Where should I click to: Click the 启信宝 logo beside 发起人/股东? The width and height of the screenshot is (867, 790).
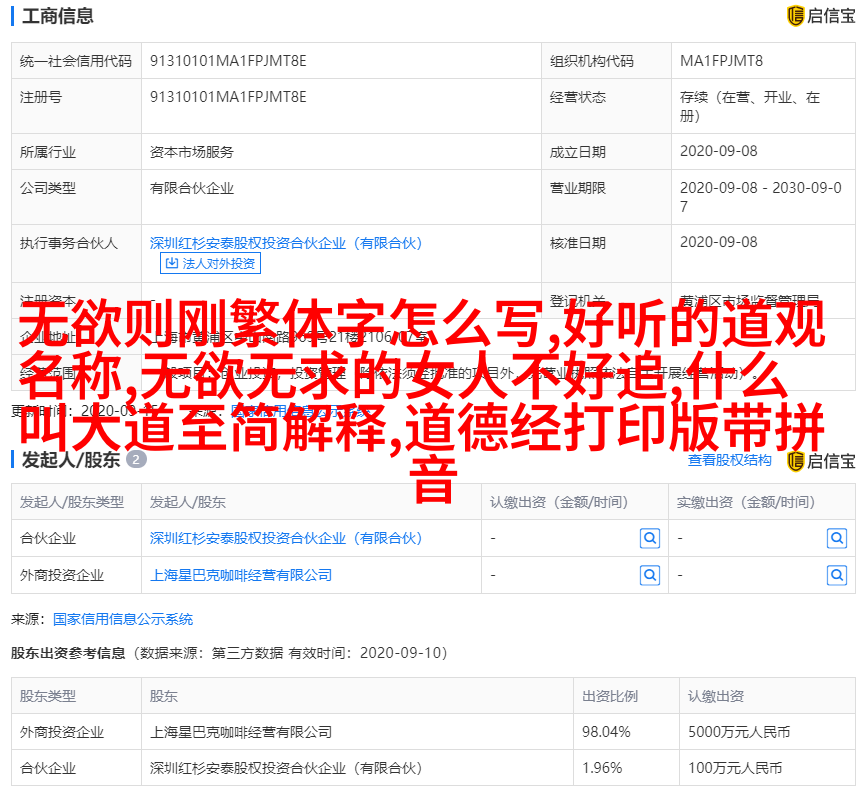click(821, 461)
